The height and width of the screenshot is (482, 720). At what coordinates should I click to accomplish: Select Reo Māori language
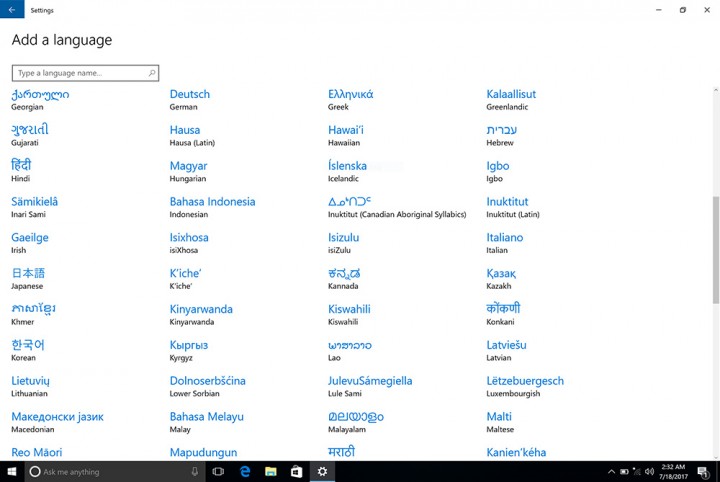(x=37, y=453)
